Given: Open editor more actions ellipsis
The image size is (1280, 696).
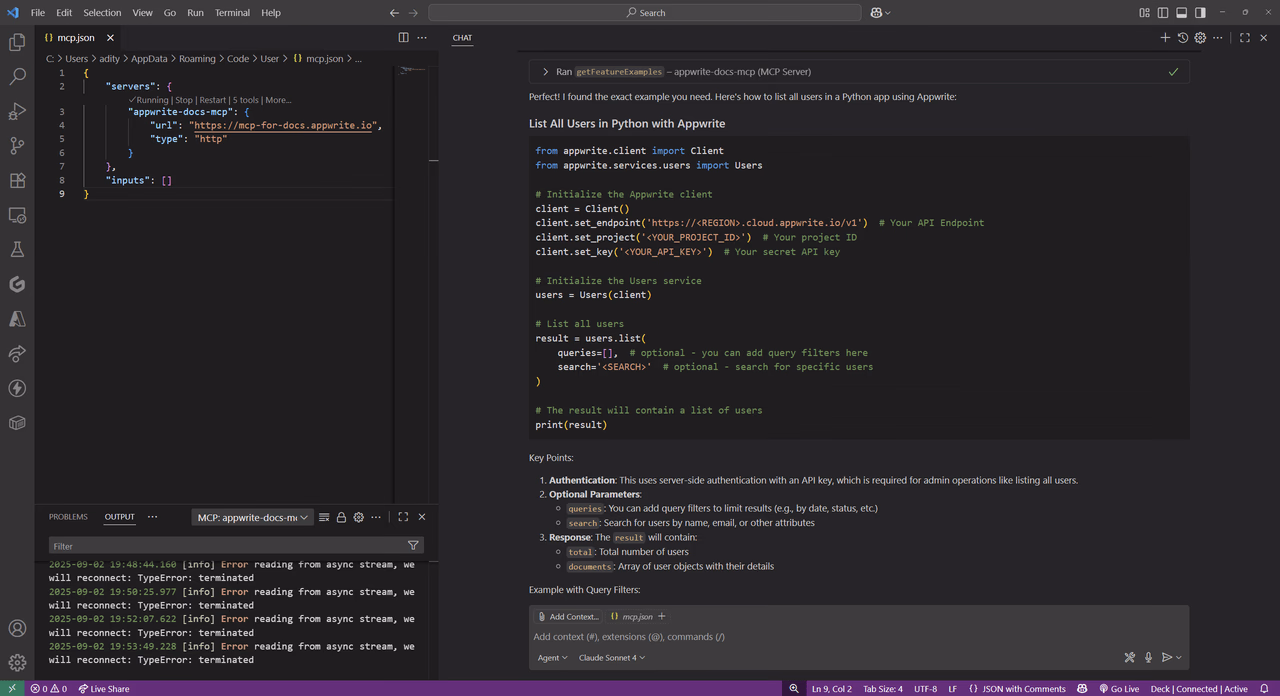Looking at the screenshot, I should 422,38.
